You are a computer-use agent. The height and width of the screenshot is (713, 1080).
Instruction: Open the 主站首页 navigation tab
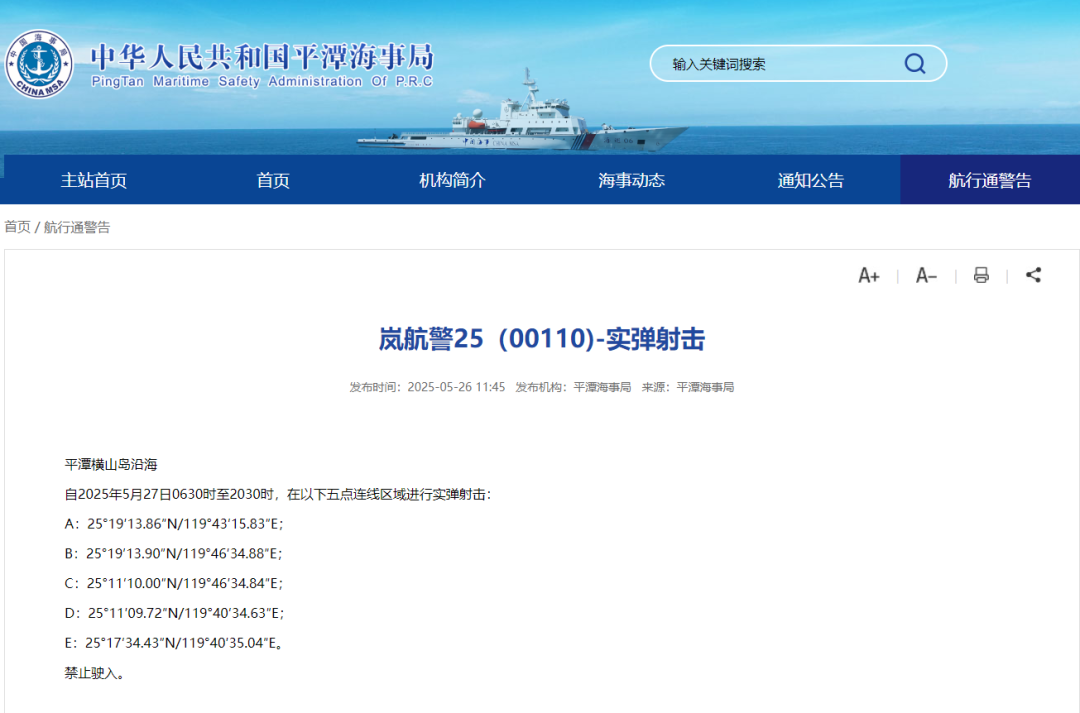coord(94,181)
